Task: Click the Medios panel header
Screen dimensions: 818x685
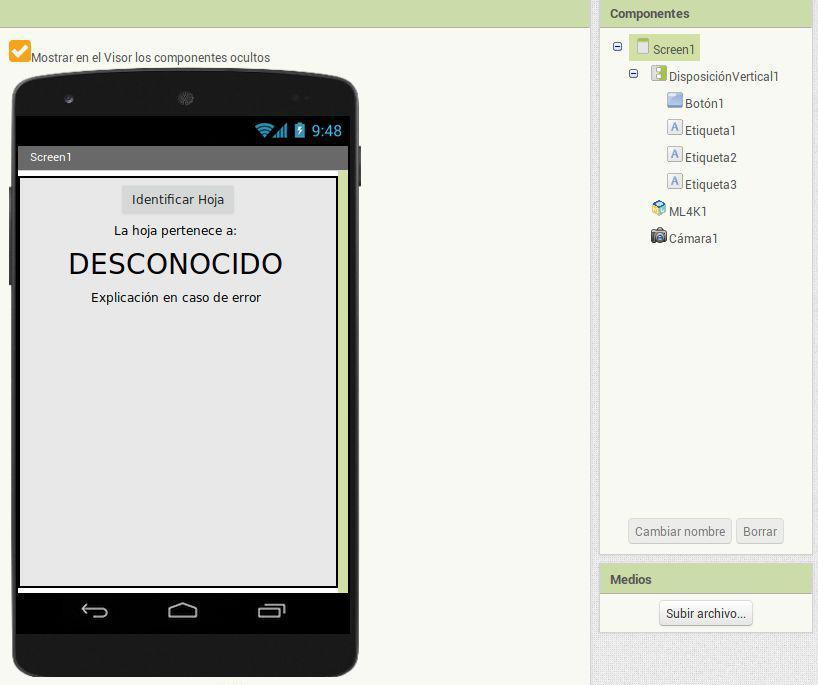Action: [705, 579]
